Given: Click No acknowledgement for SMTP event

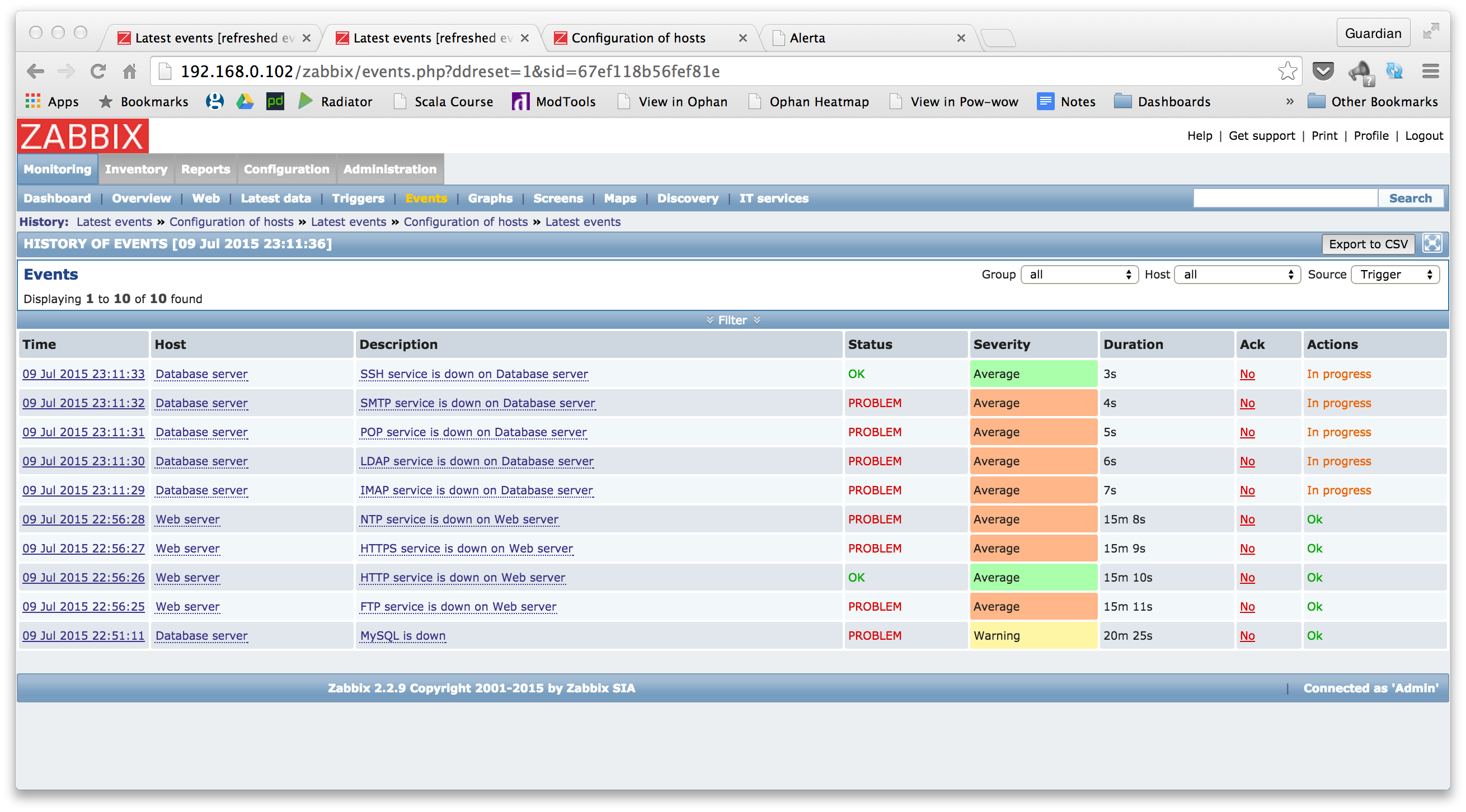Looking at the screenshot, I should 1246,402.
